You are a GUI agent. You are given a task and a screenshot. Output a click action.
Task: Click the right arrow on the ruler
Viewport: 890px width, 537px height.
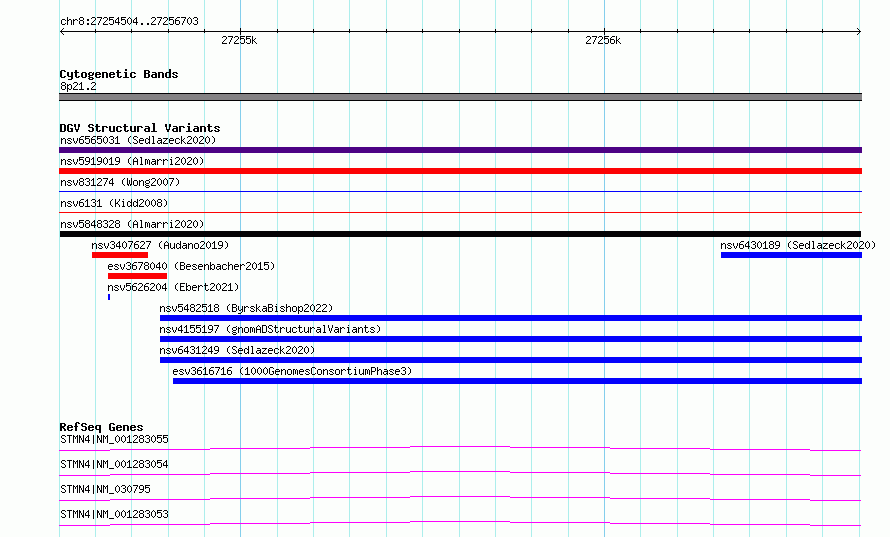[x=859, y=31]
